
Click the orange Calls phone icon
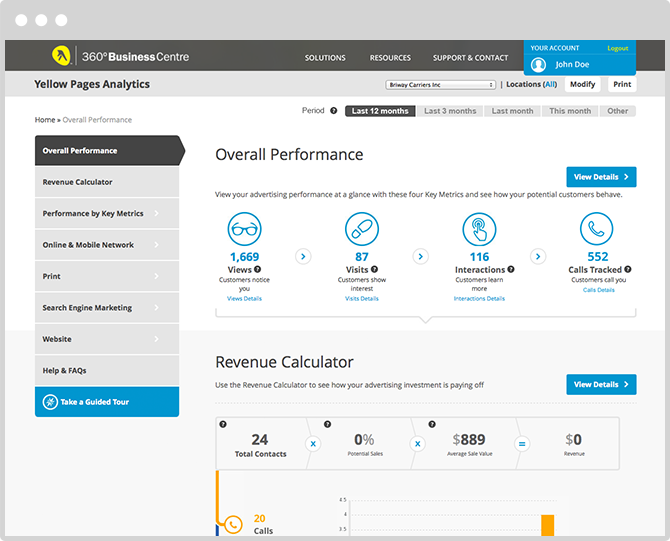pyautogui.click(x=233, y=524)
